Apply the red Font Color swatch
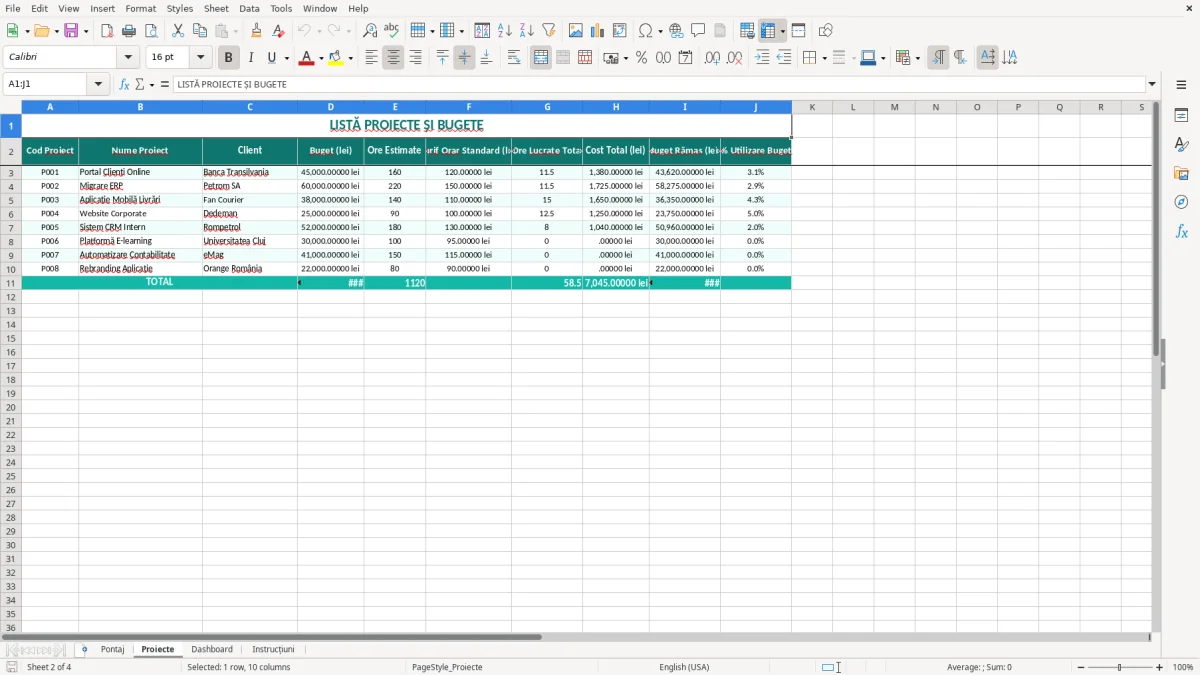This screenshot has height=675, width=1200. coord(306,58)
